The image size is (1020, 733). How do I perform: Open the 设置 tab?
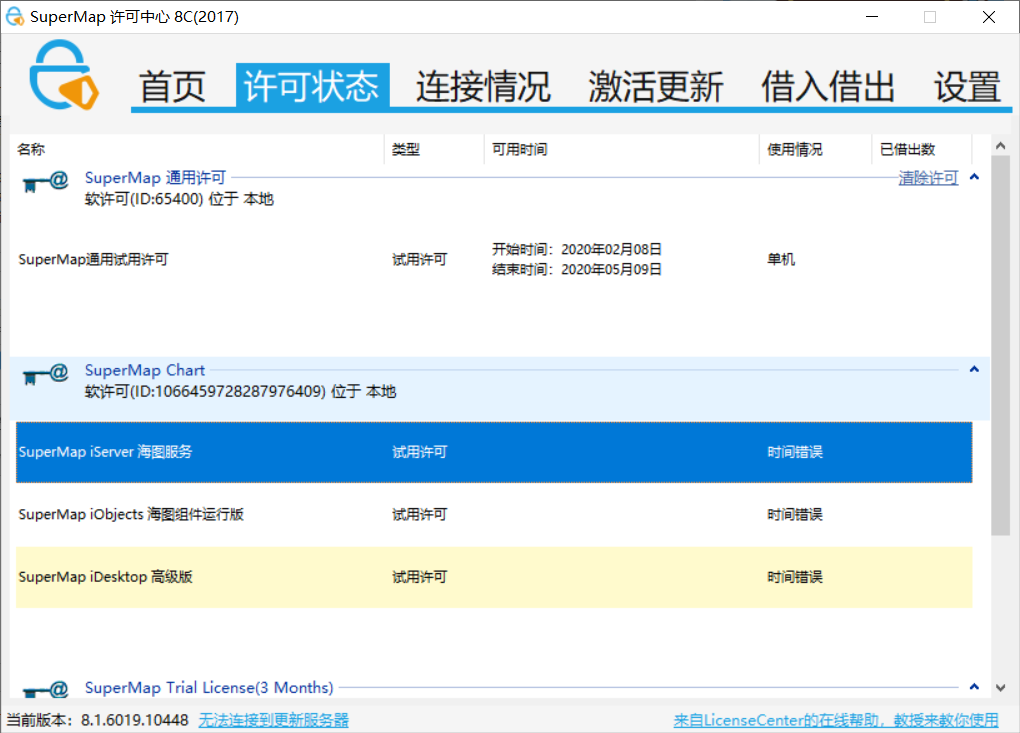pos(967,87)
